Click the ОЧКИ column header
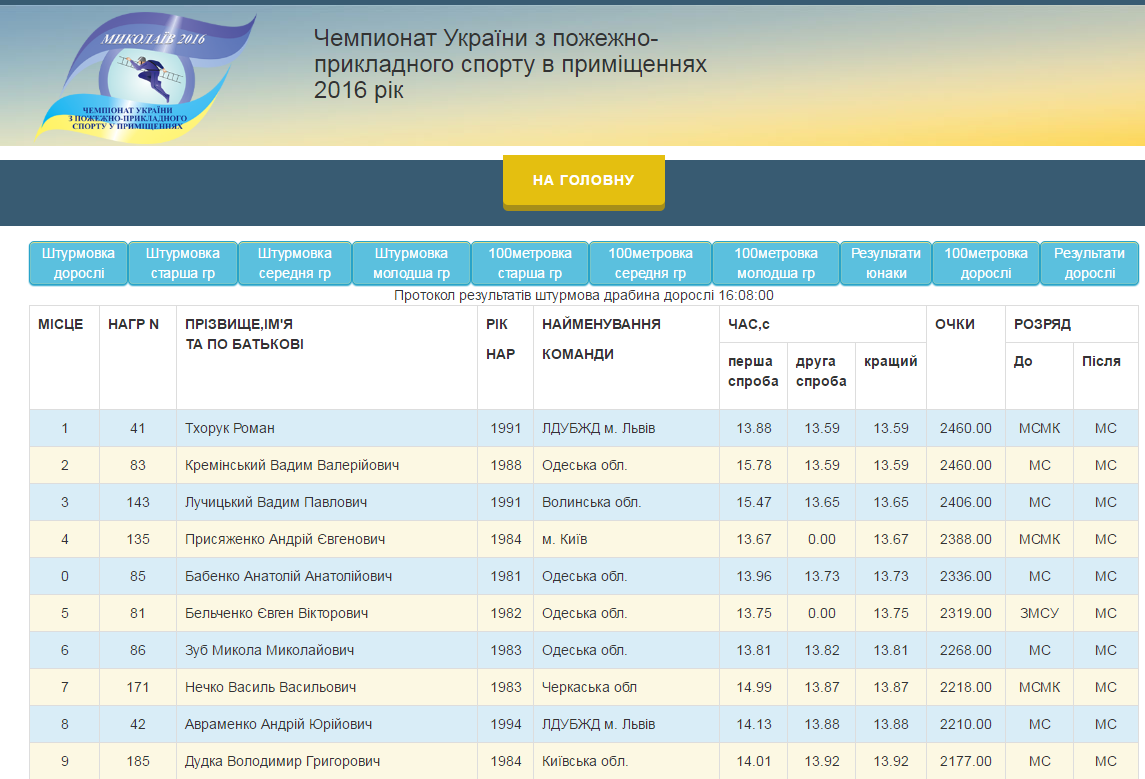1145x779 pixels. (x=955, y=325)
